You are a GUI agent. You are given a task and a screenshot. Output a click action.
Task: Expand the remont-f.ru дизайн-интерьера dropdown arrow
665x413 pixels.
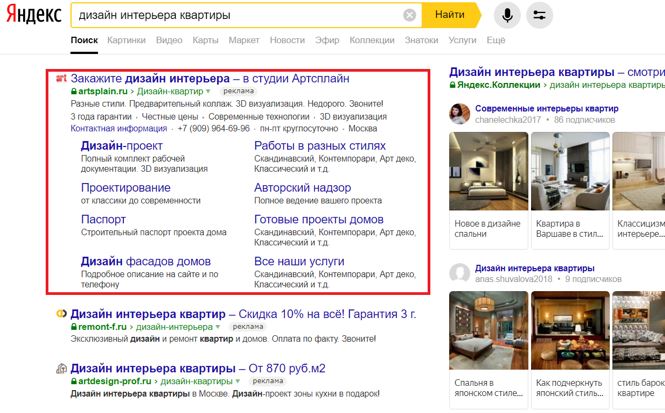coord(218,327)
